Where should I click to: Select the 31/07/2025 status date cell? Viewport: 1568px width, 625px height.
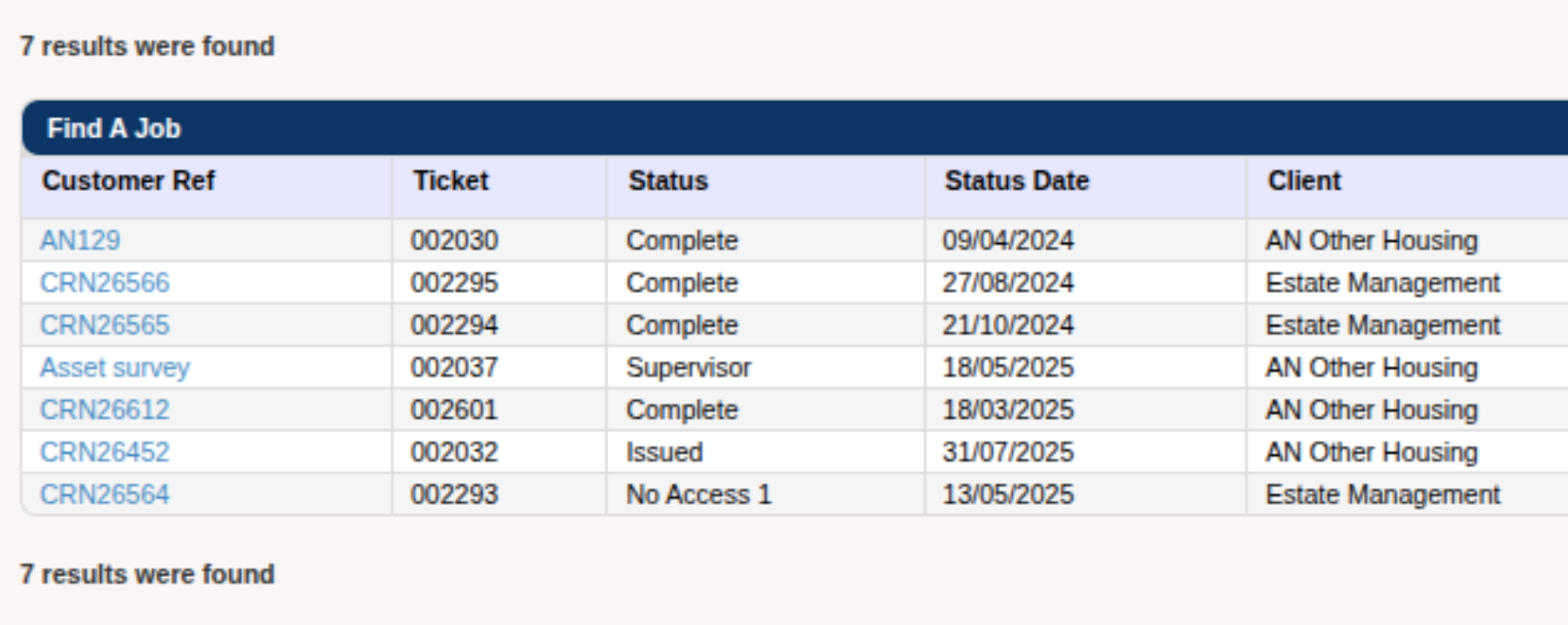1085,452
